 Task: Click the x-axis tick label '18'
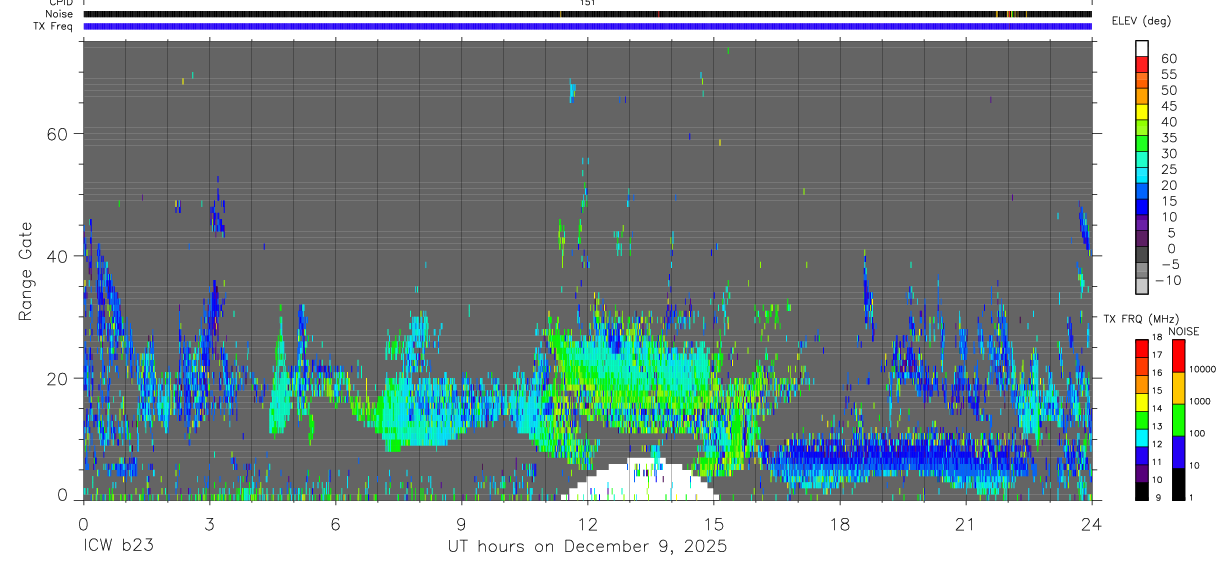pos(839,524)
